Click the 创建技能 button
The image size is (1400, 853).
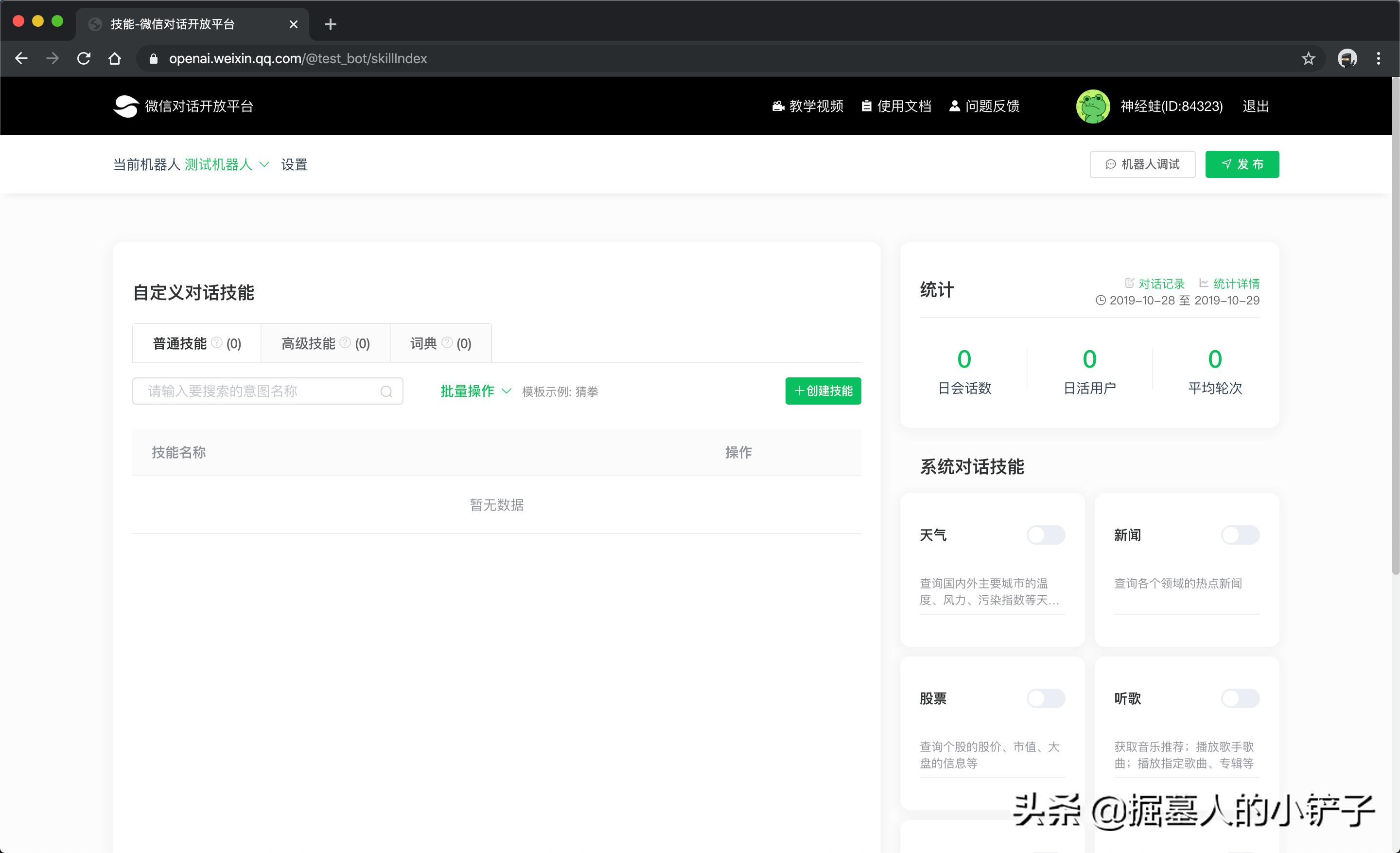822,391
